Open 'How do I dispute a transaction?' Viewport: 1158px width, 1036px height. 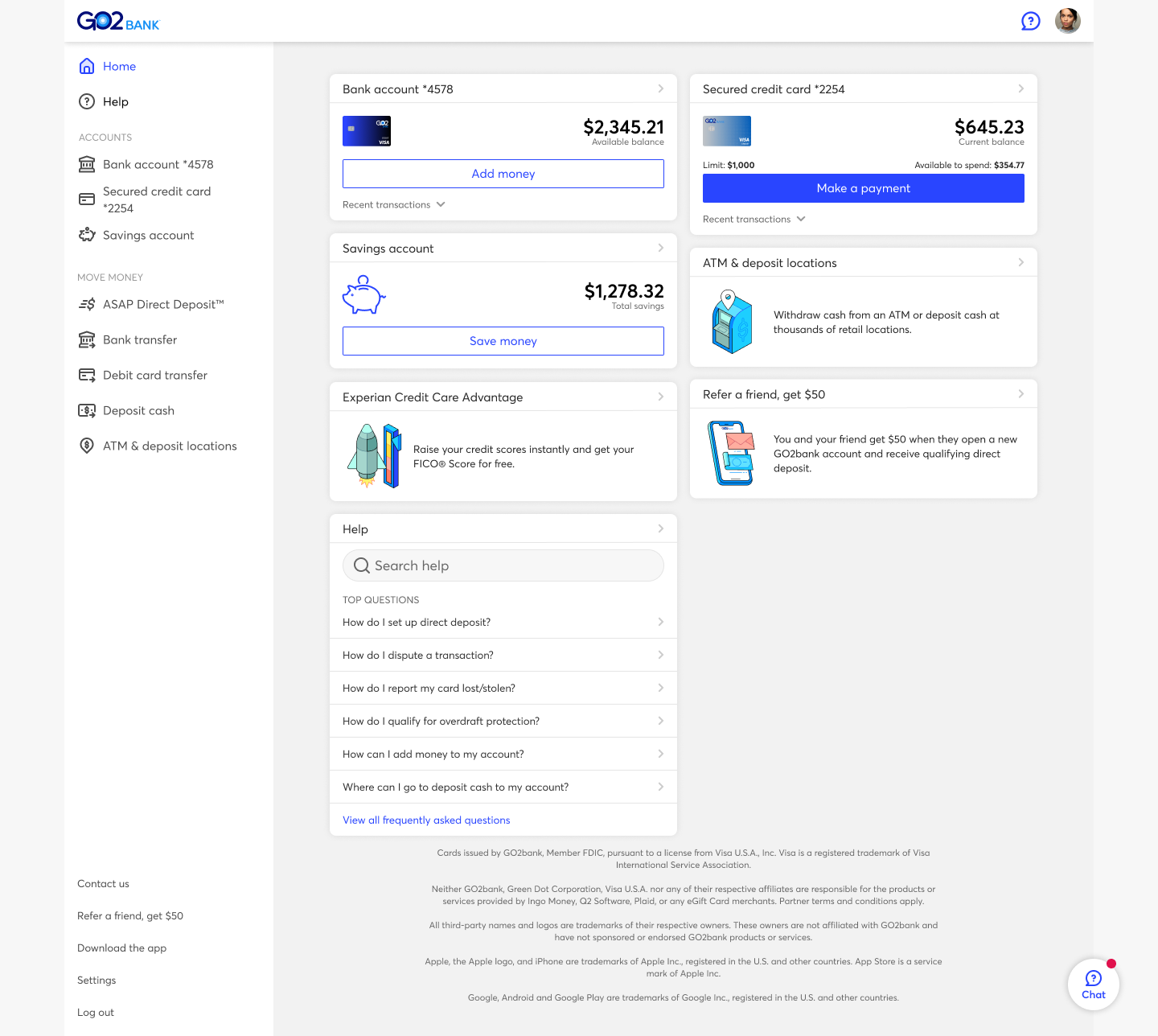[503, 655]
